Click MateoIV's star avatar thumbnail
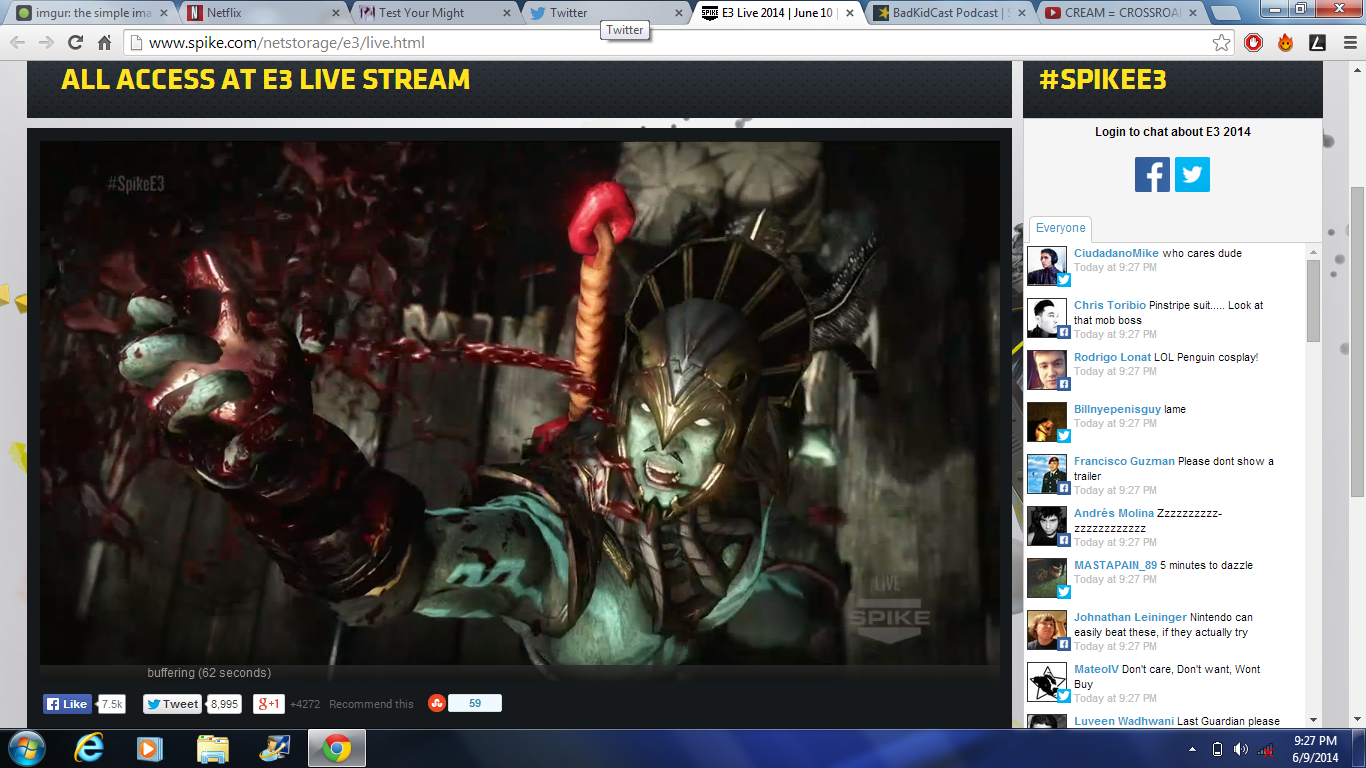Image resolution: width=1366 pixels, height=768 pixels. pyautogui.click(x=1047, y=682)
